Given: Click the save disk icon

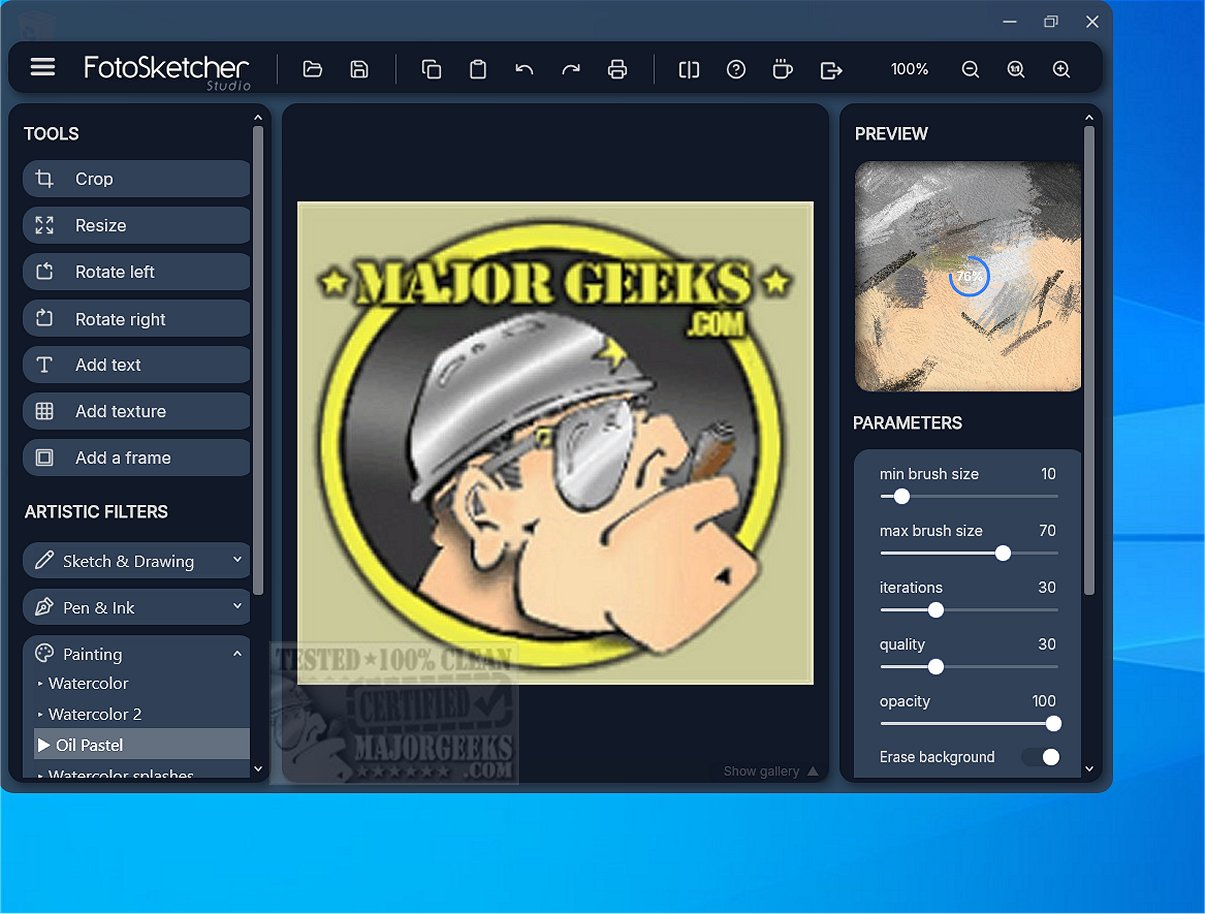Looking at the screenshot, I should click(359, 69).
